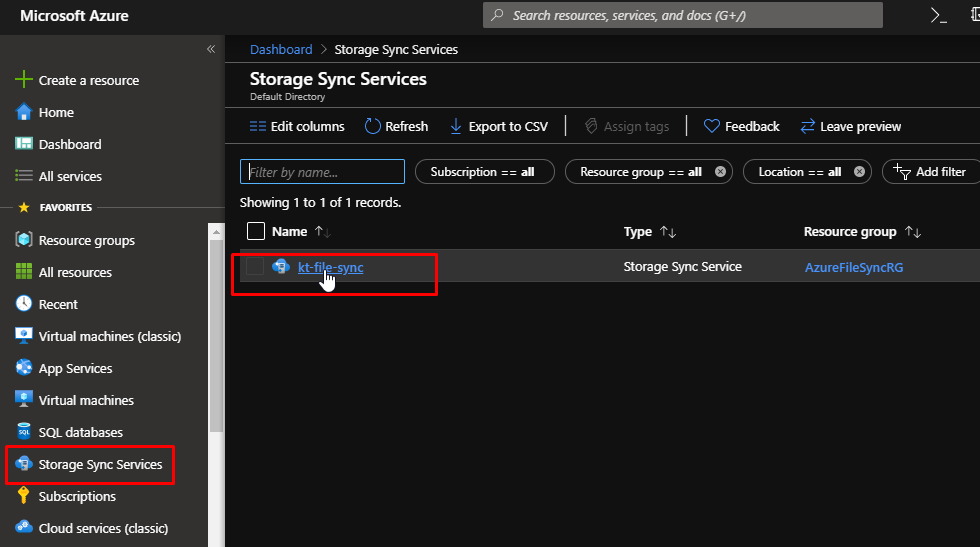Click the search magnifier icon in top bar
The image size is (980, 547).
[498, 15]
